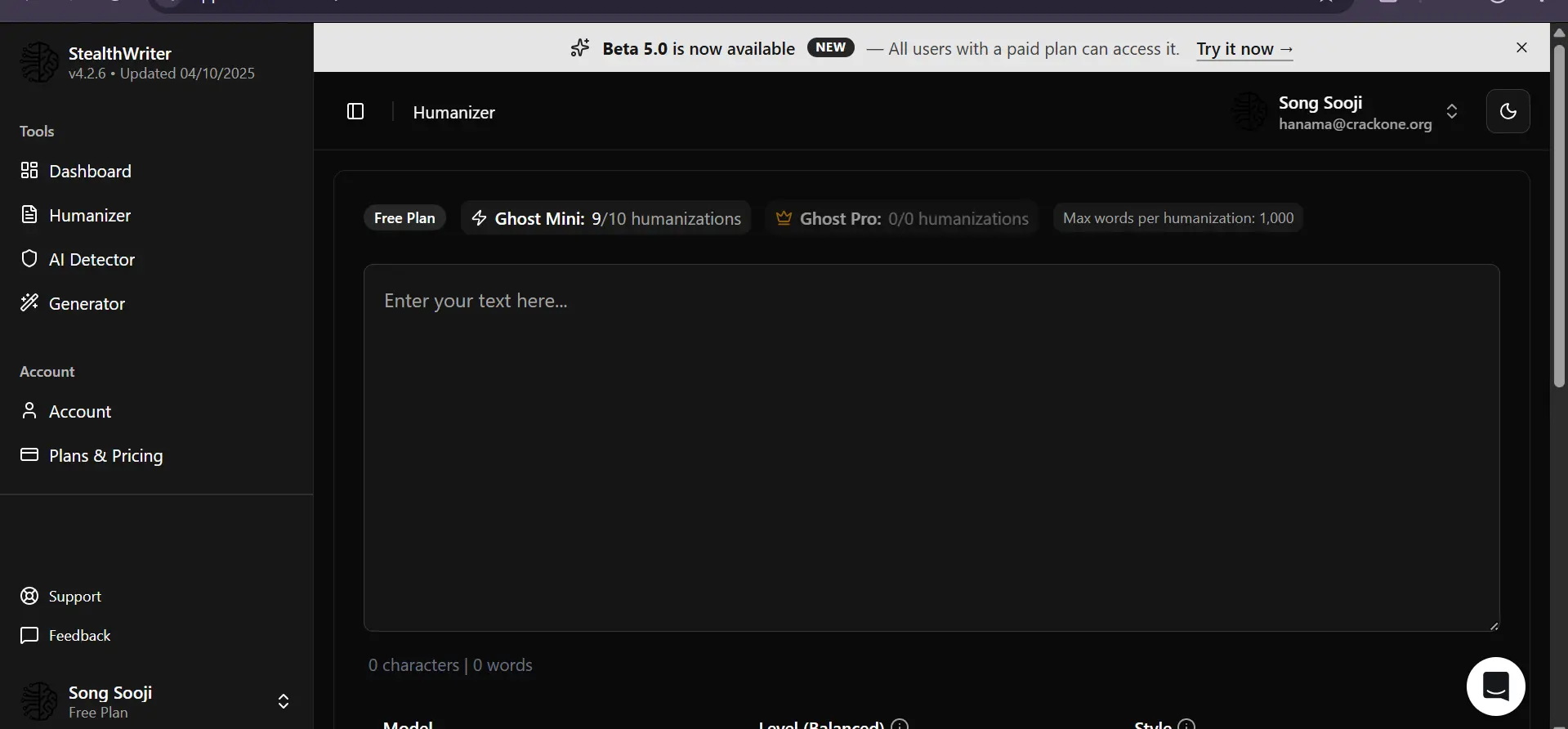1568x729 pixels.
Task: Click the Beta 5.0 sparkle icon
Action: point(580,48)
